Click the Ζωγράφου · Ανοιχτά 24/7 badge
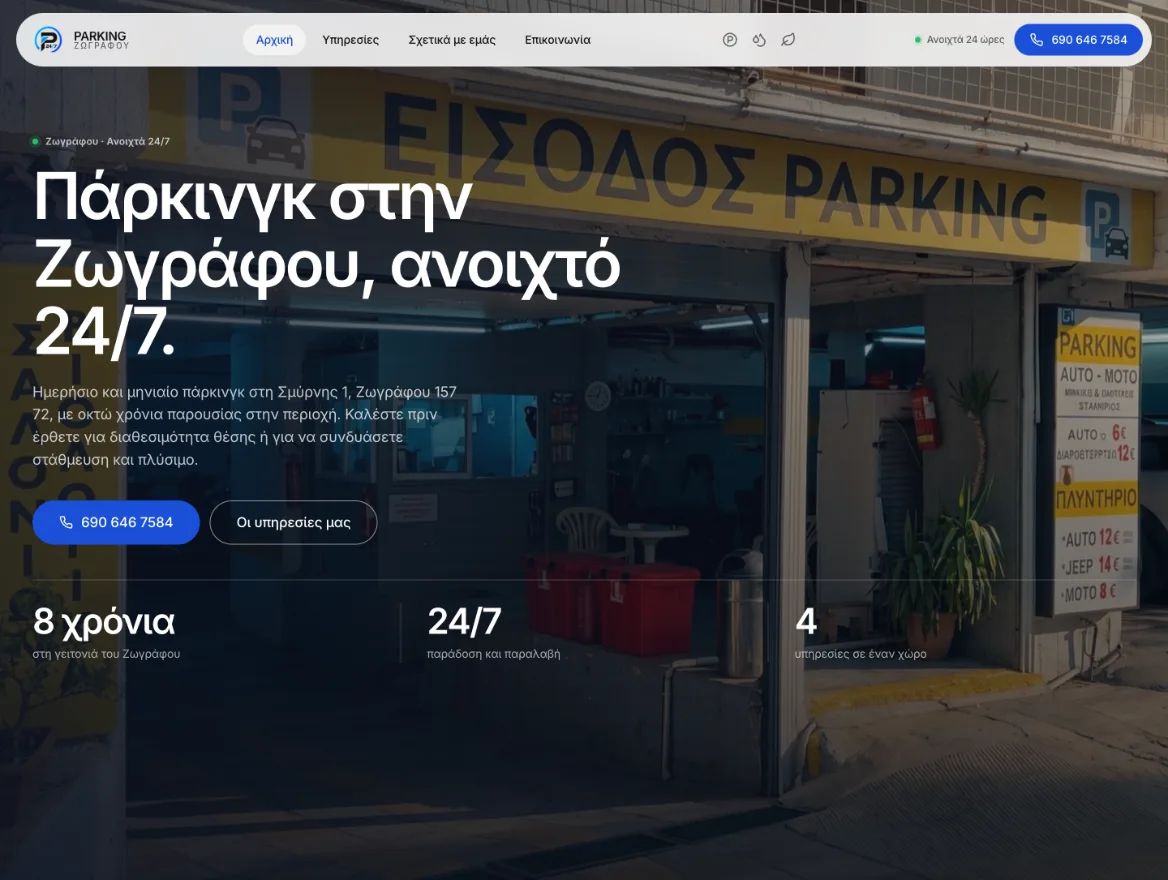Screen dimensions: 1168x880 tap(101, 142)
